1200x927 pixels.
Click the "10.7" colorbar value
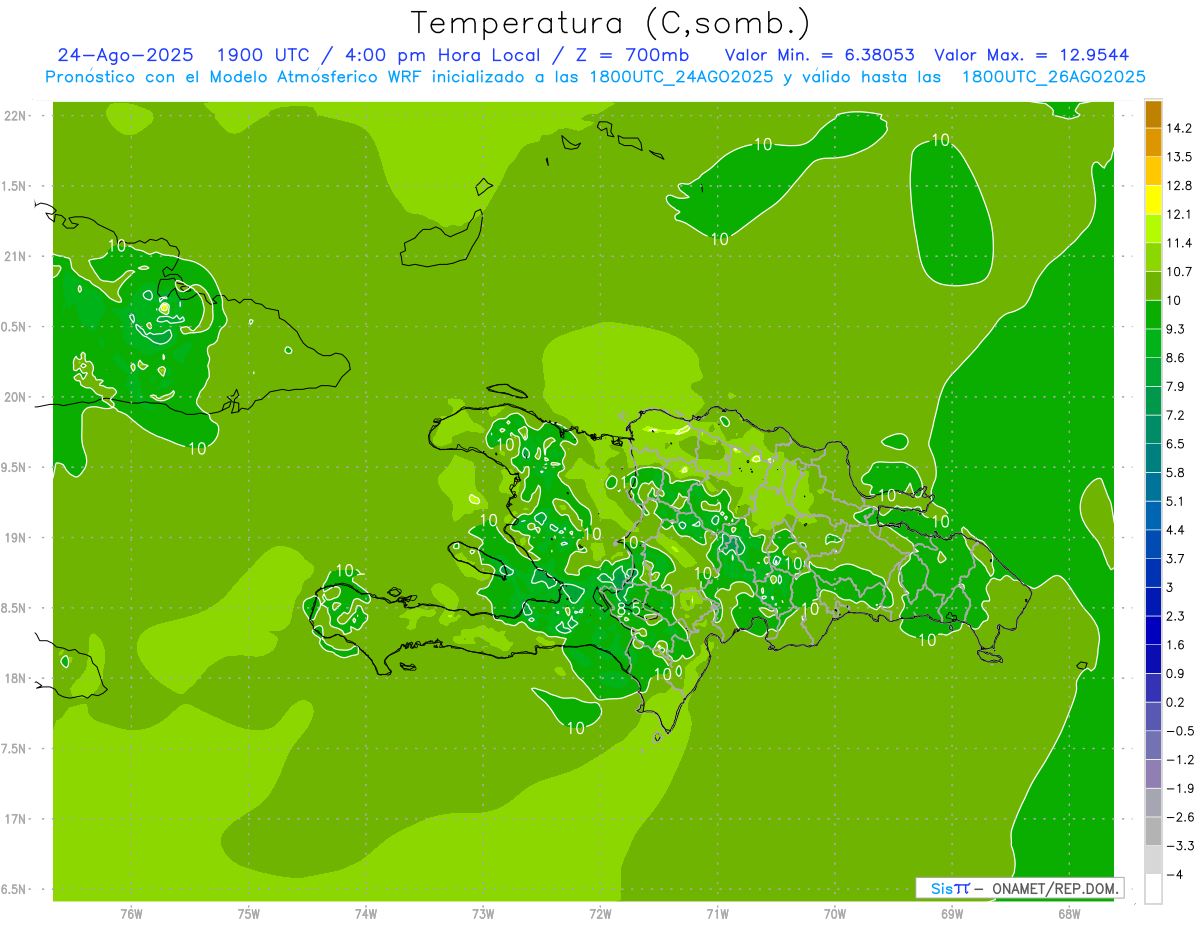click(1179, 272)
